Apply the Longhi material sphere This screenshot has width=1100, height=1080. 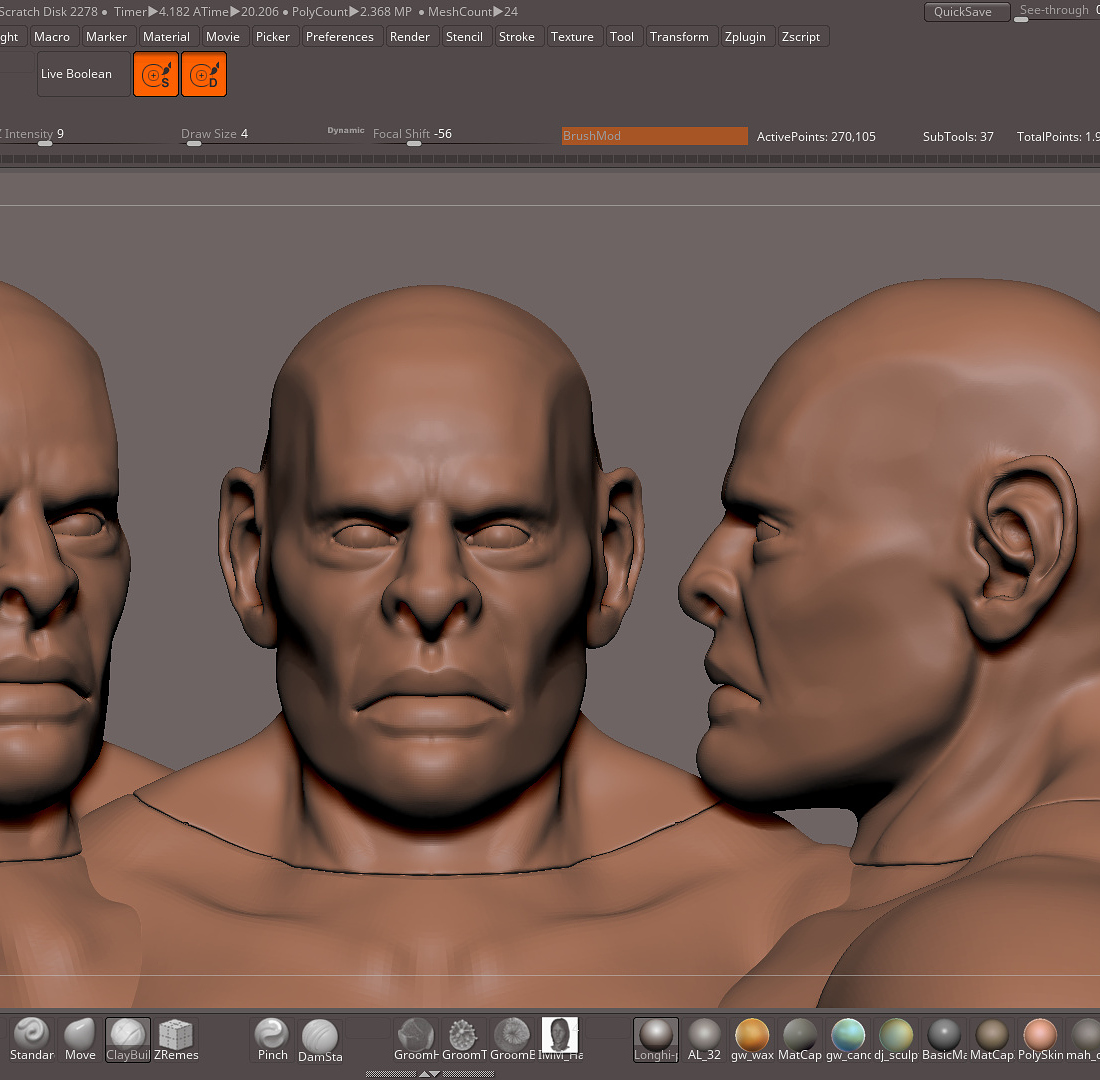click(656, 1039)
